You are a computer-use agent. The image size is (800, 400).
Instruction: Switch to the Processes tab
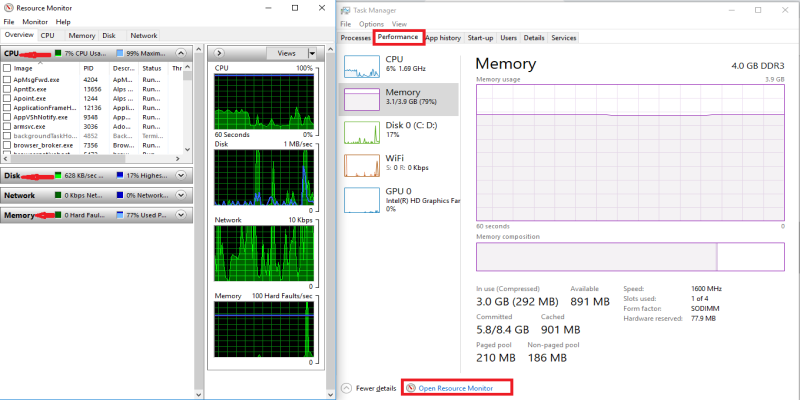356,38
